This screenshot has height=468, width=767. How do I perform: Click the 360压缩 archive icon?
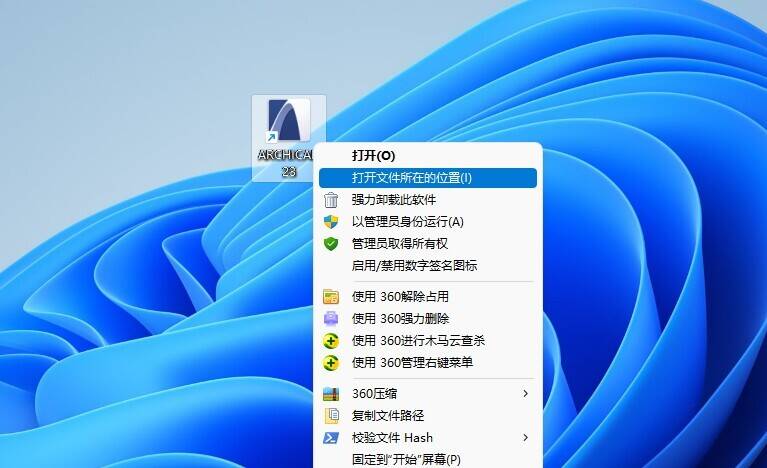(x=331, y=394)
